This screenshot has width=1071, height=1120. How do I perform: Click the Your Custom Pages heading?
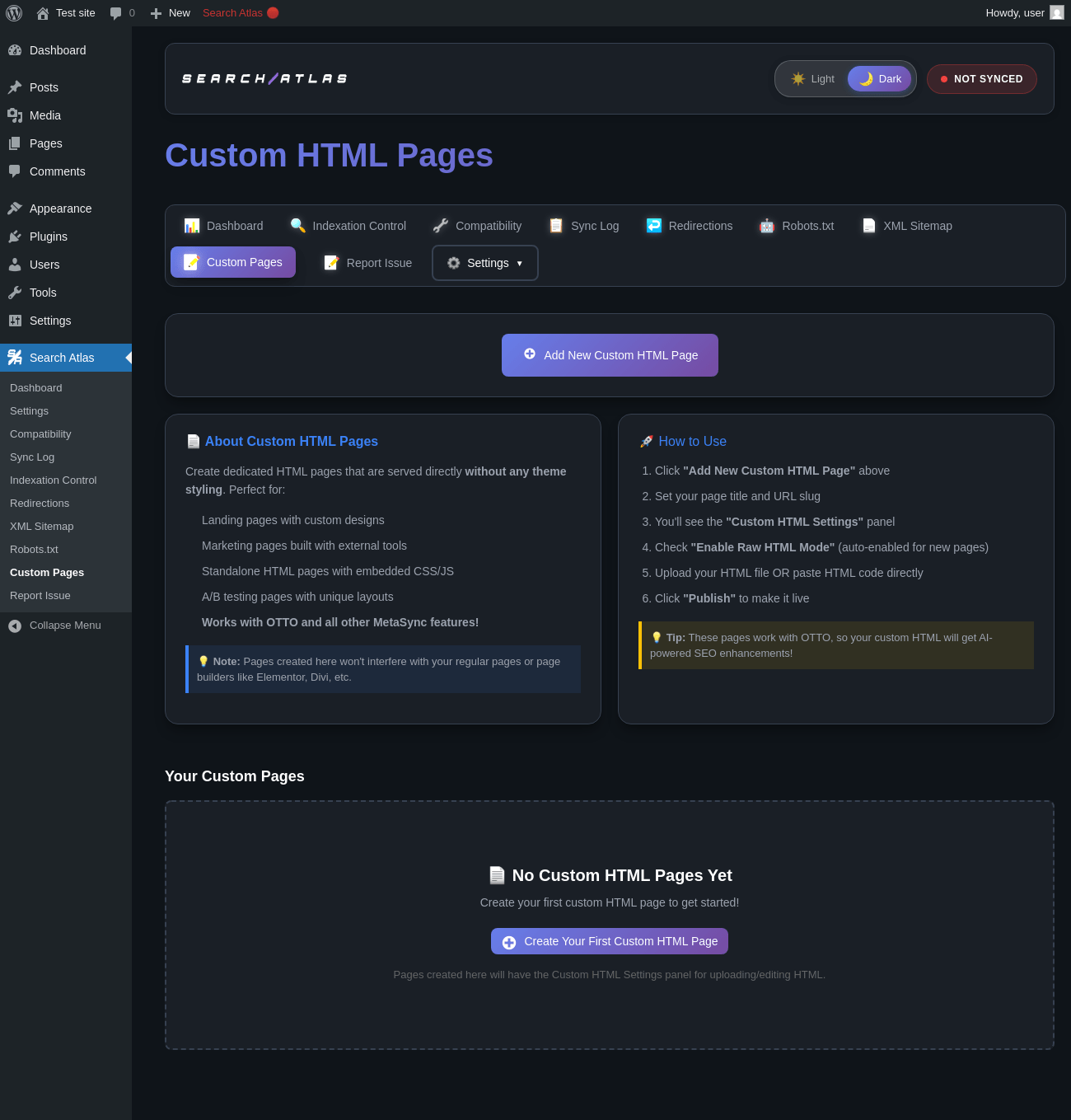click(x=235, y=776)
